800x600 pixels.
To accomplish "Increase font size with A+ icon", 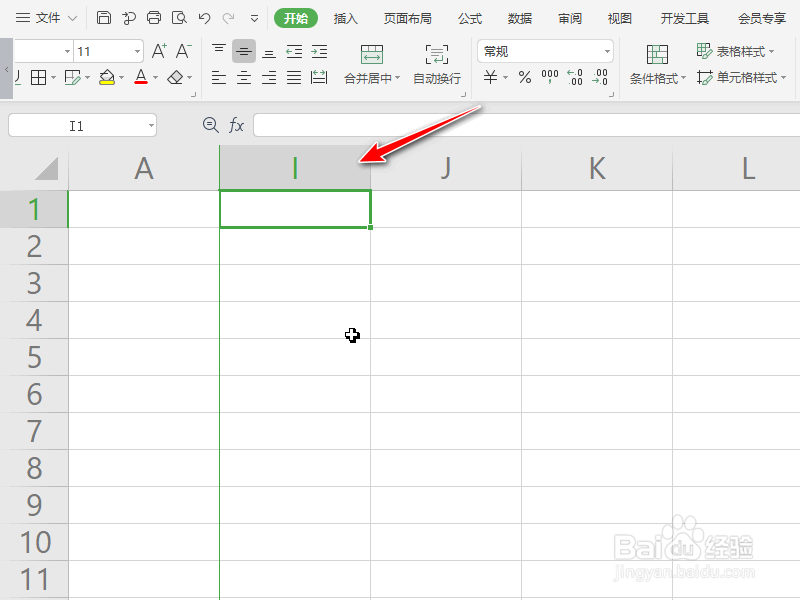I will click(x=159, y=51).
